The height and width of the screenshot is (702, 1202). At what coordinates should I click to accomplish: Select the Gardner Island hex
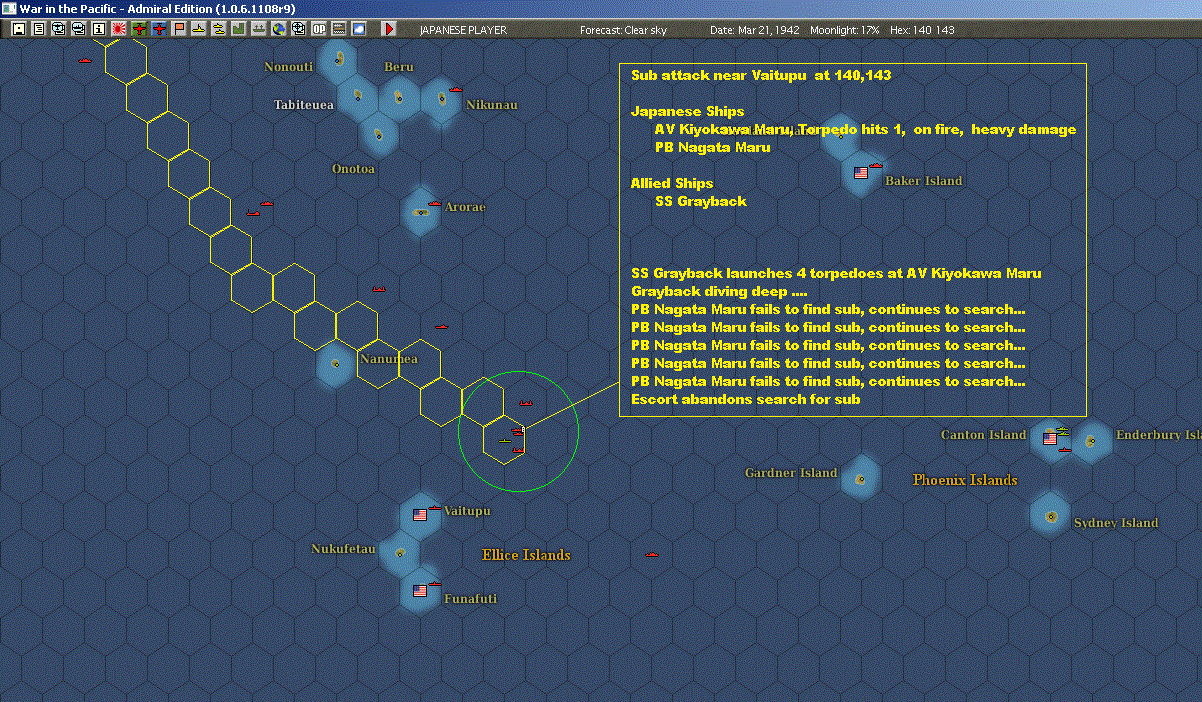[x=860, y=478]
